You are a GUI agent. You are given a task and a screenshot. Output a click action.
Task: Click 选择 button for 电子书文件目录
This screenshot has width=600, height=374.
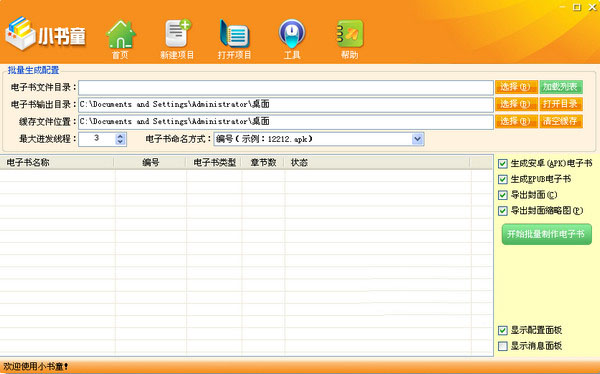click(516, 87)
